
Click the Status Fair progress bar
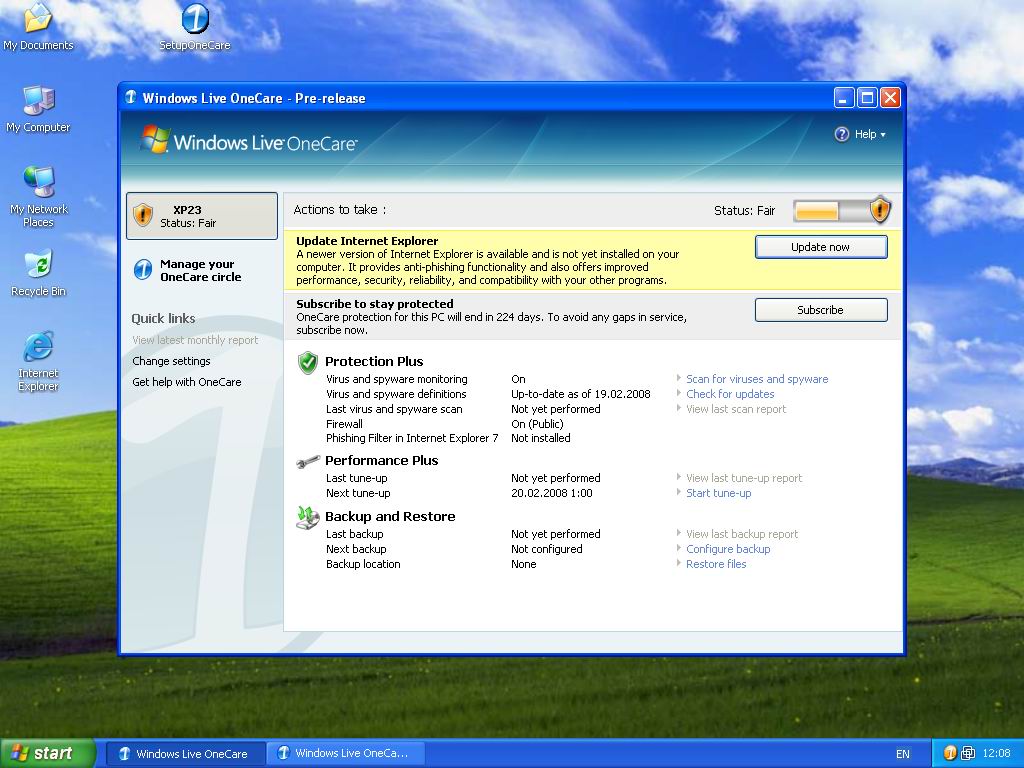(x=831, y=211)
